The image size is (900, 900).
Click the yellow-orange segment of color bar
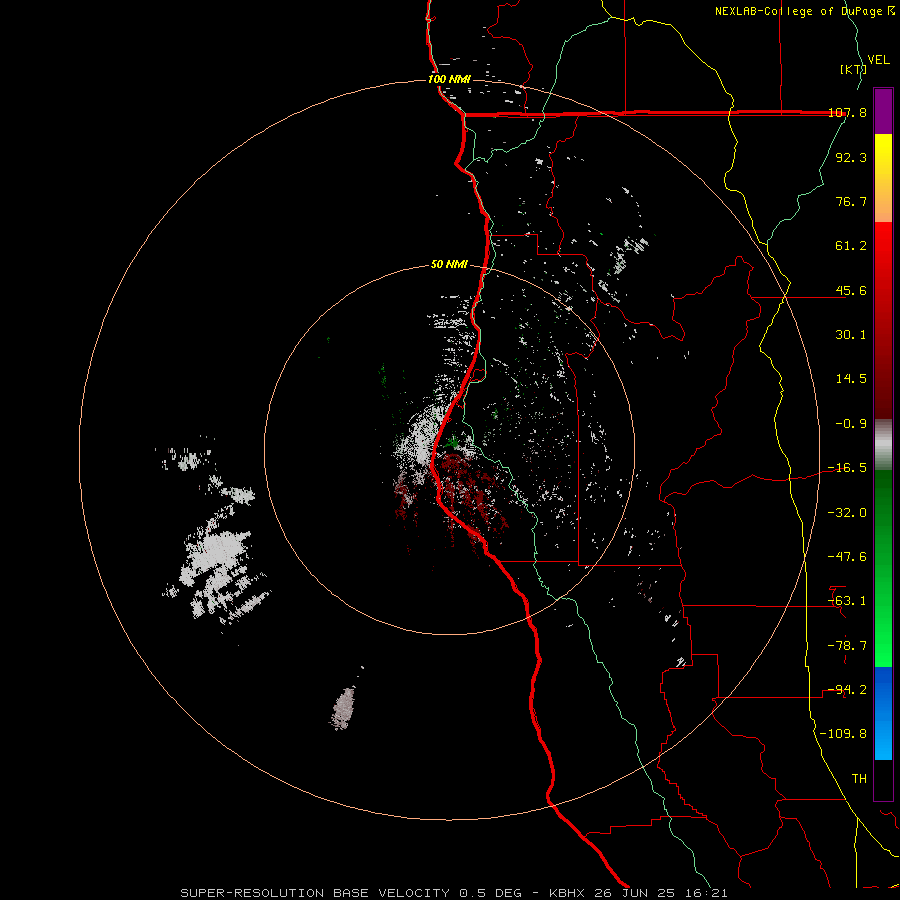point(883,178)
